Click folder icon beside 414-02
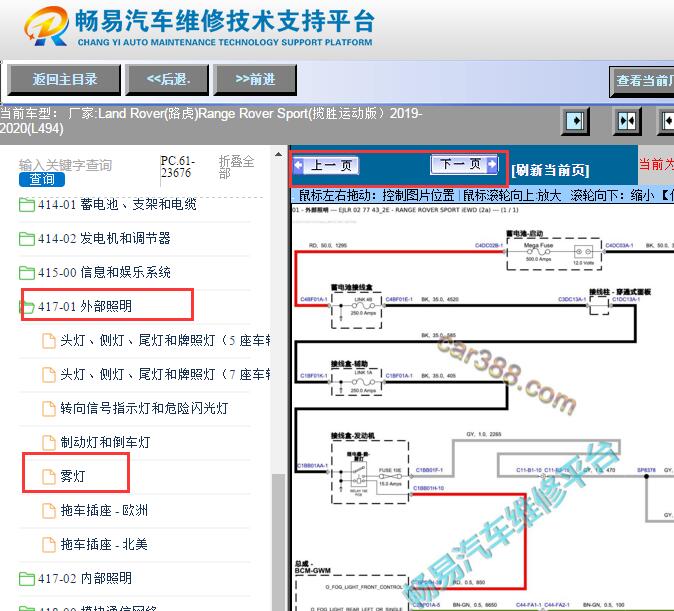The image size is (674, 611). point(27,238)
